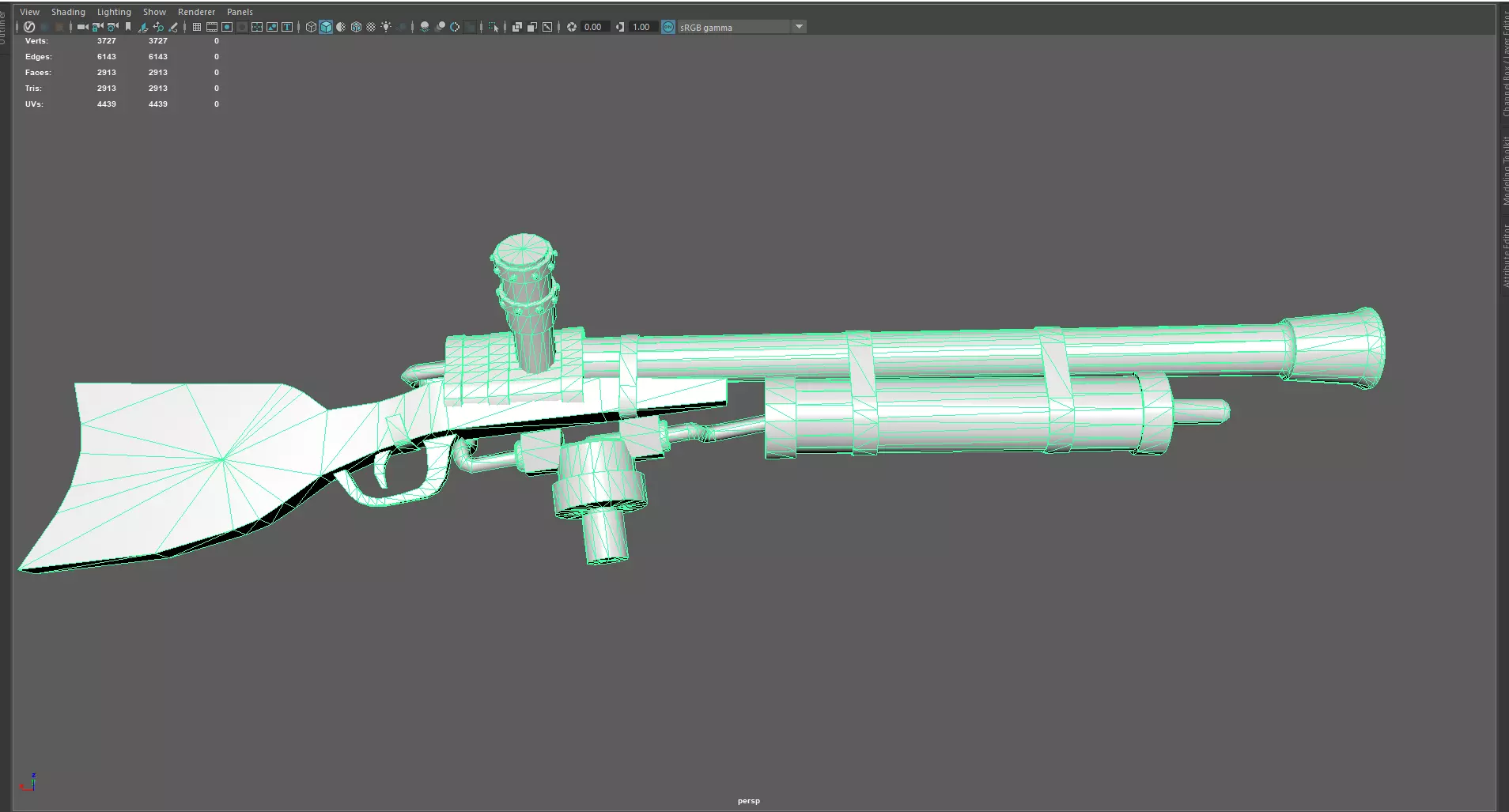Toggle the viewport Grid icon
The height and width of the screenshot is (812, 1509).
tap(197, 27)
